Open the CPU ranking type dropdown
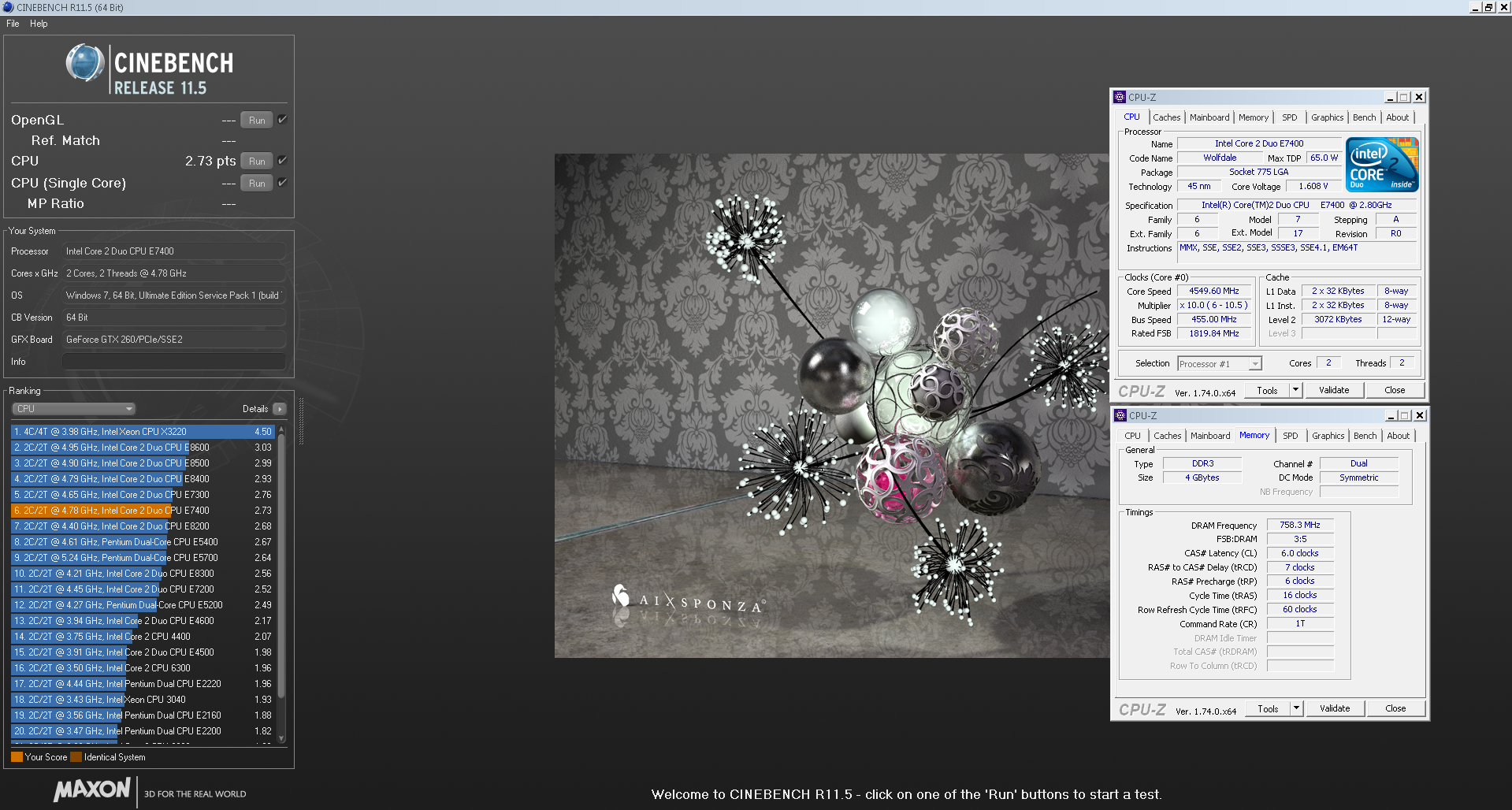The height and width of the screenshot is (810, 1512). pos(74,409)
